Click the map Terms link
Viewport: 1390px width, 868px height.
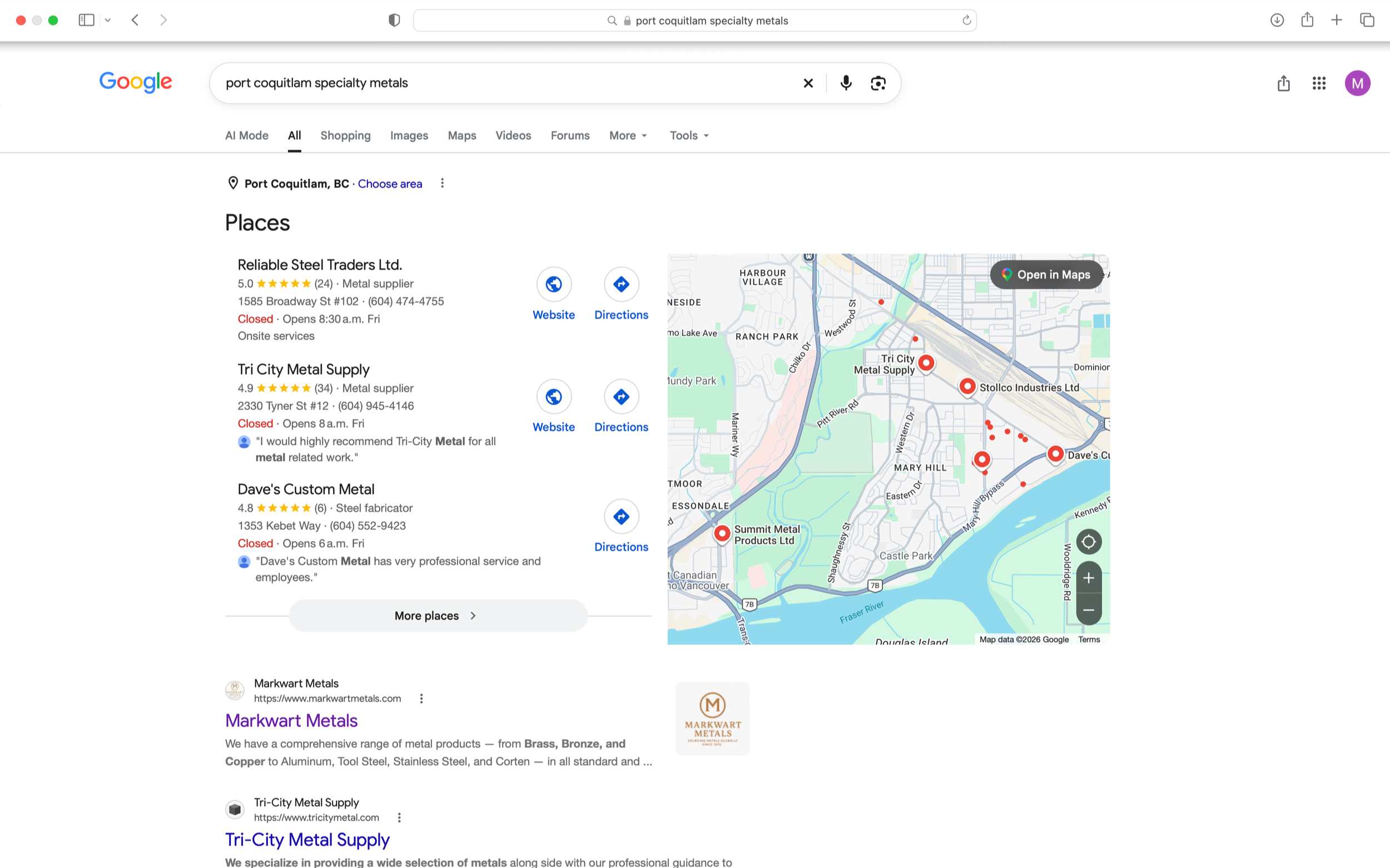(x=1089, y=639)
